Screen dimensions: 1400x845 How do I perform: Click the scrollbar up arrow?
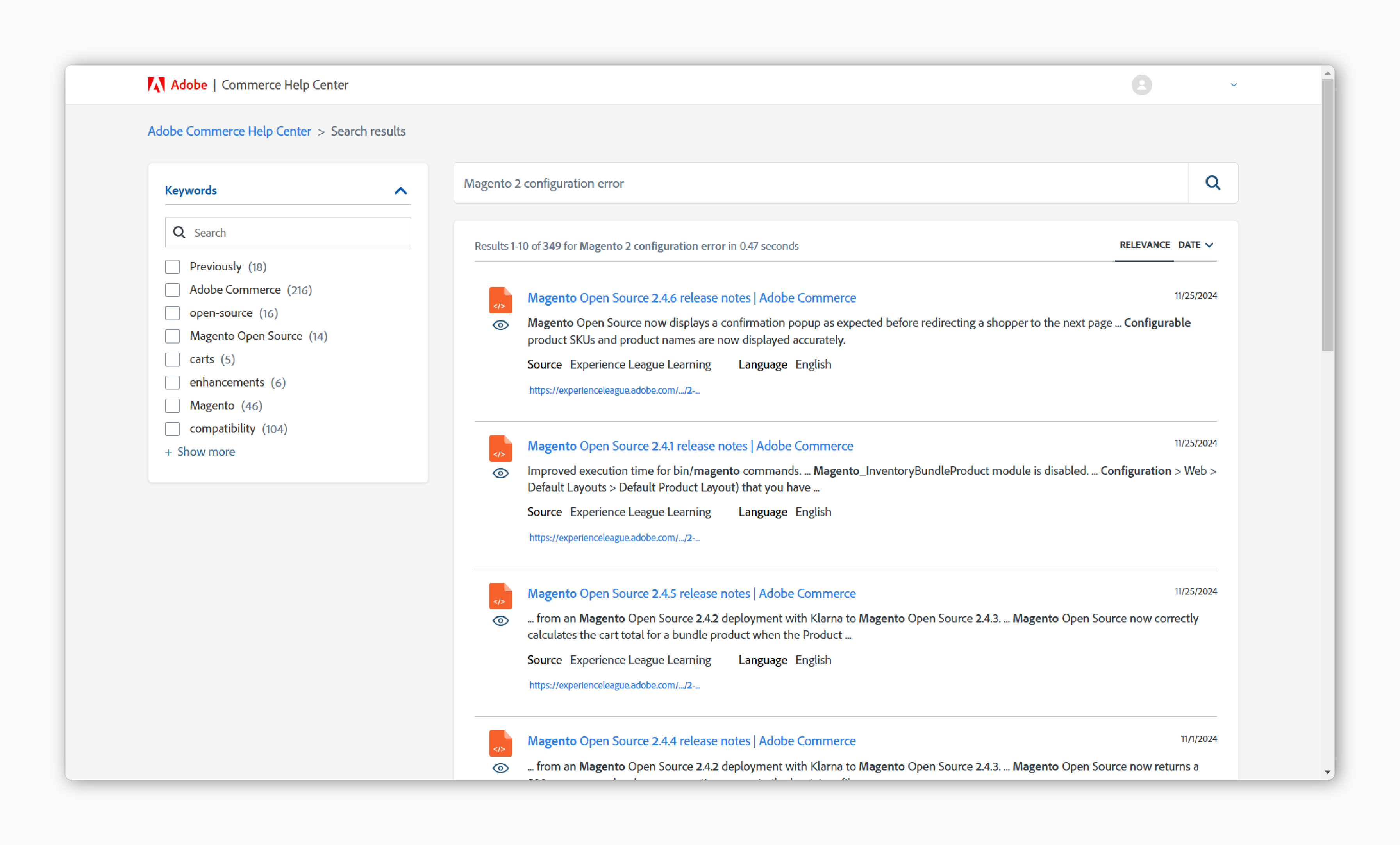coord(1327,73)
